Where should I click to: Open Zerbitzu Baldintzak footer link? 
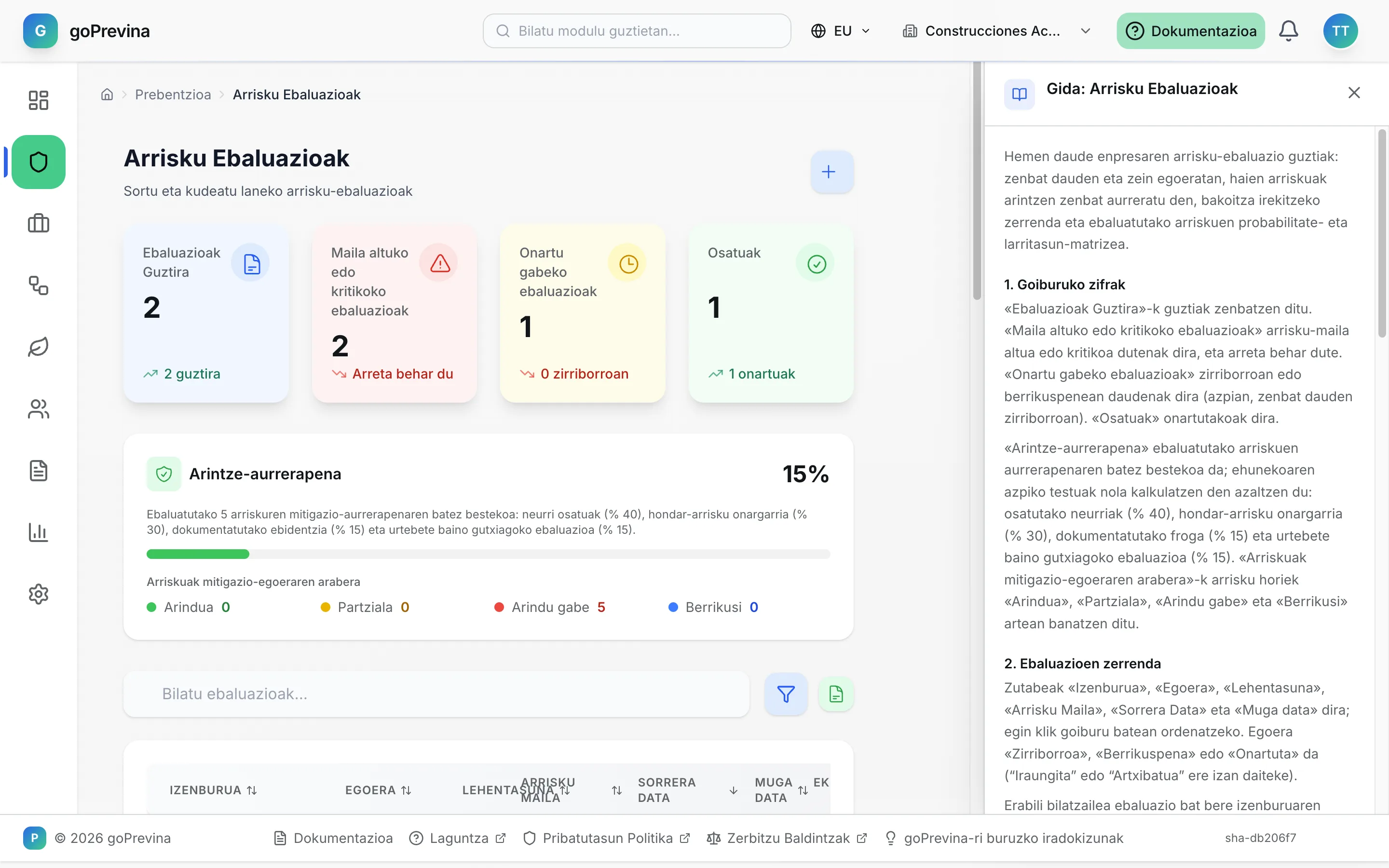click(787, 838)
